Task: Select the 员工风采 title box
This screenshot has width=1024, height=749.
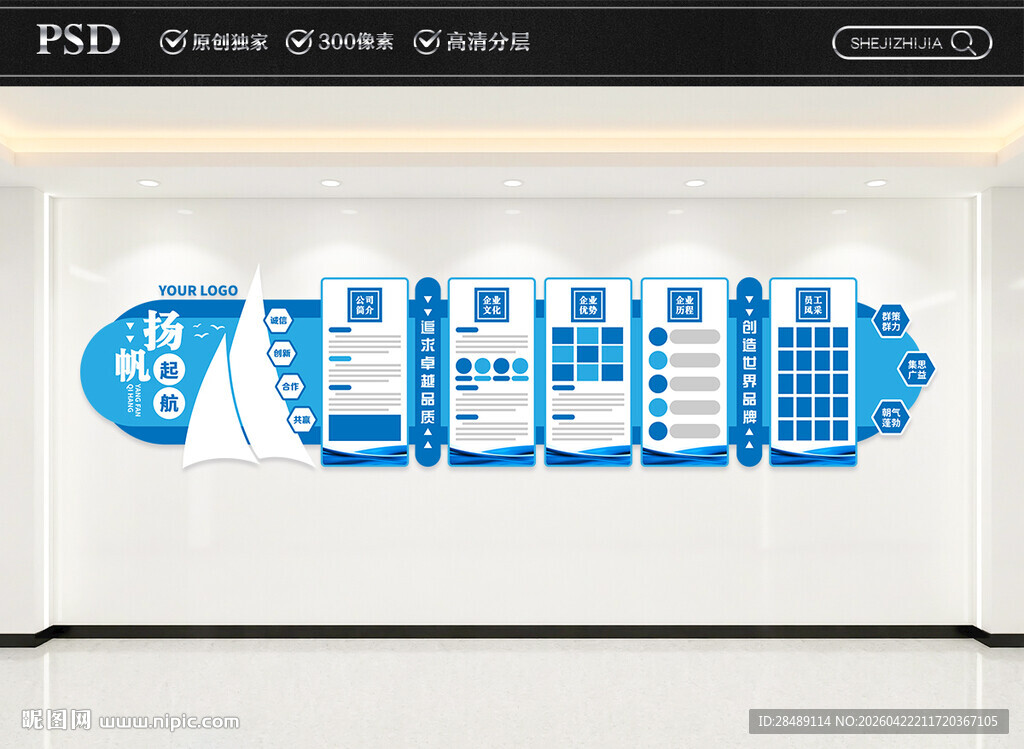Action: pyautogui.click(x=813, y=304)
